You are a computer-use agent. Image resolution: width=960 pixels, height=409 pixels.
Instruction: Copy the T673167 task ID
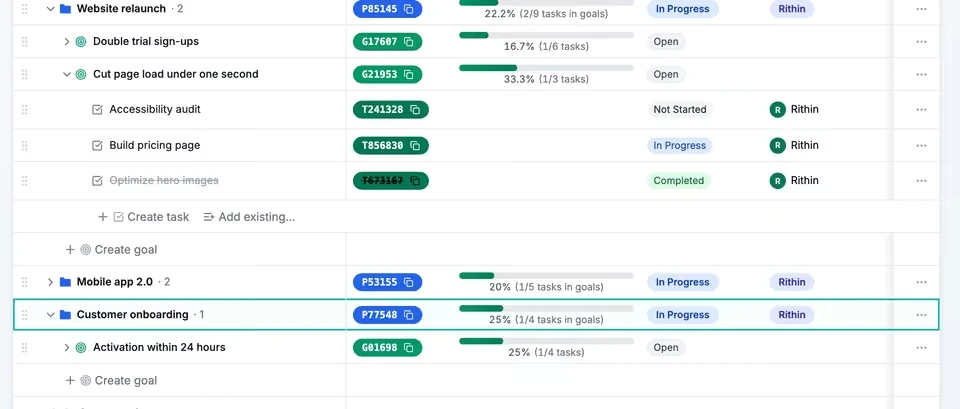415,181
